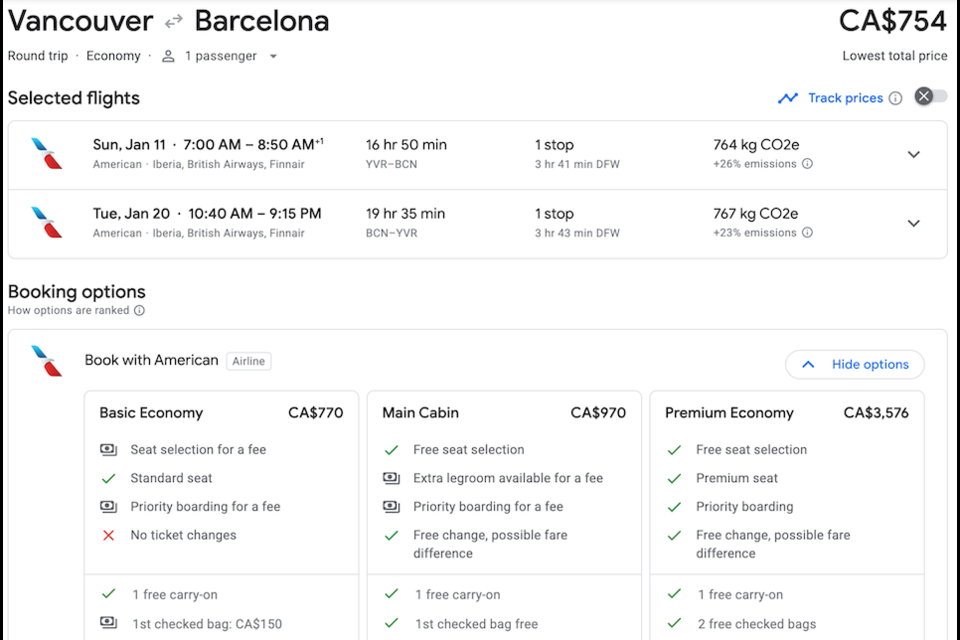Click the info icon beside +26% emissions
The image size is (960, 640).
807,164
